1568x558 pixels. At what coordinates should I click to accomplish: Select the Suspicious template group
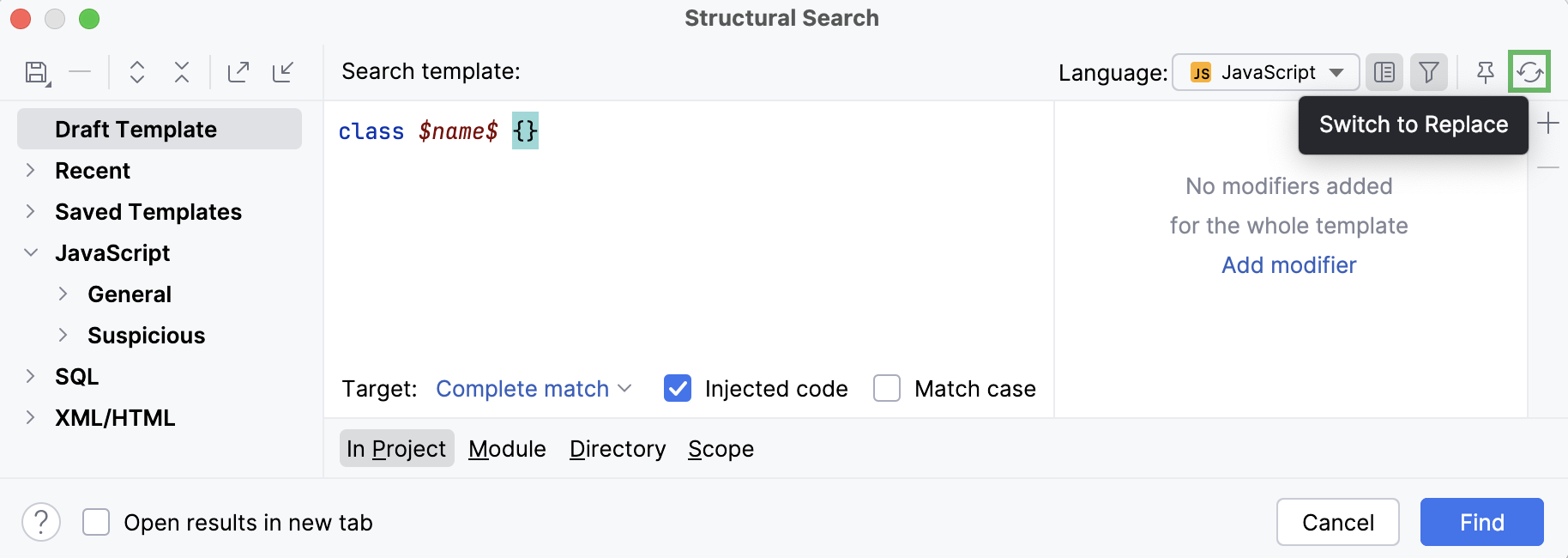coord(146,335)
